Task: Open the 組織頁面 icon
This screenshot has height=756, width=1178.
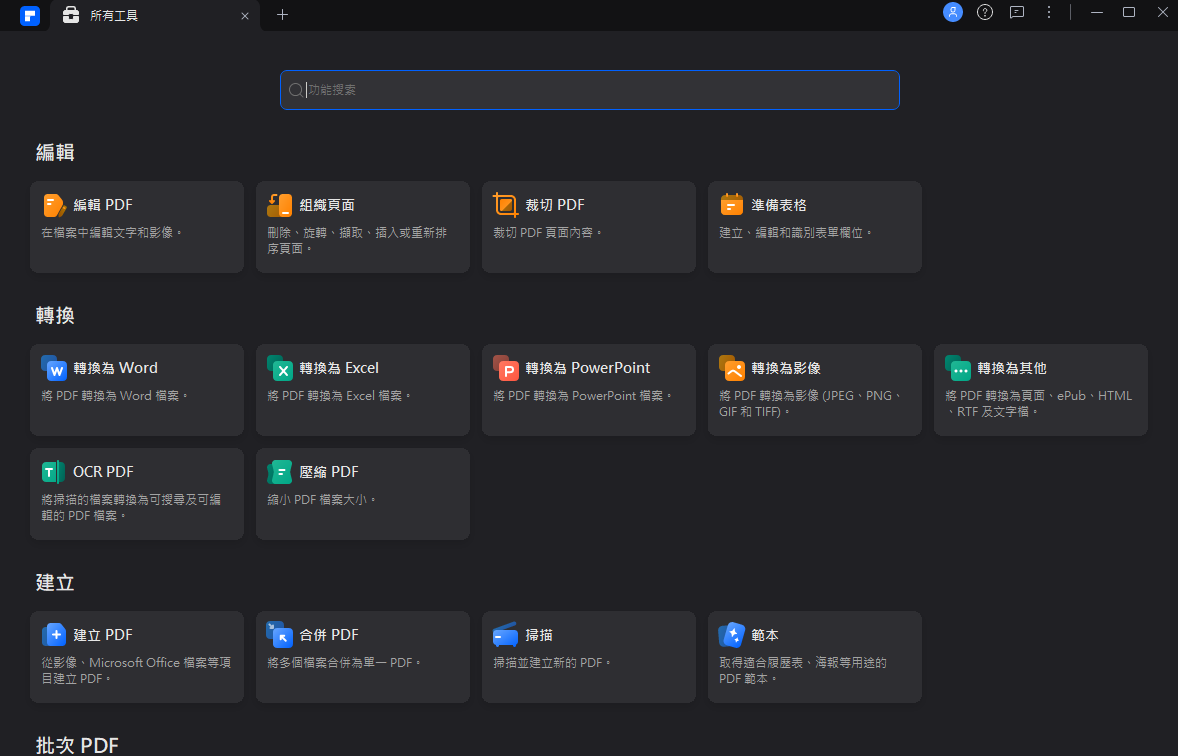Action: pyautogui.click(x=279, y=205)
